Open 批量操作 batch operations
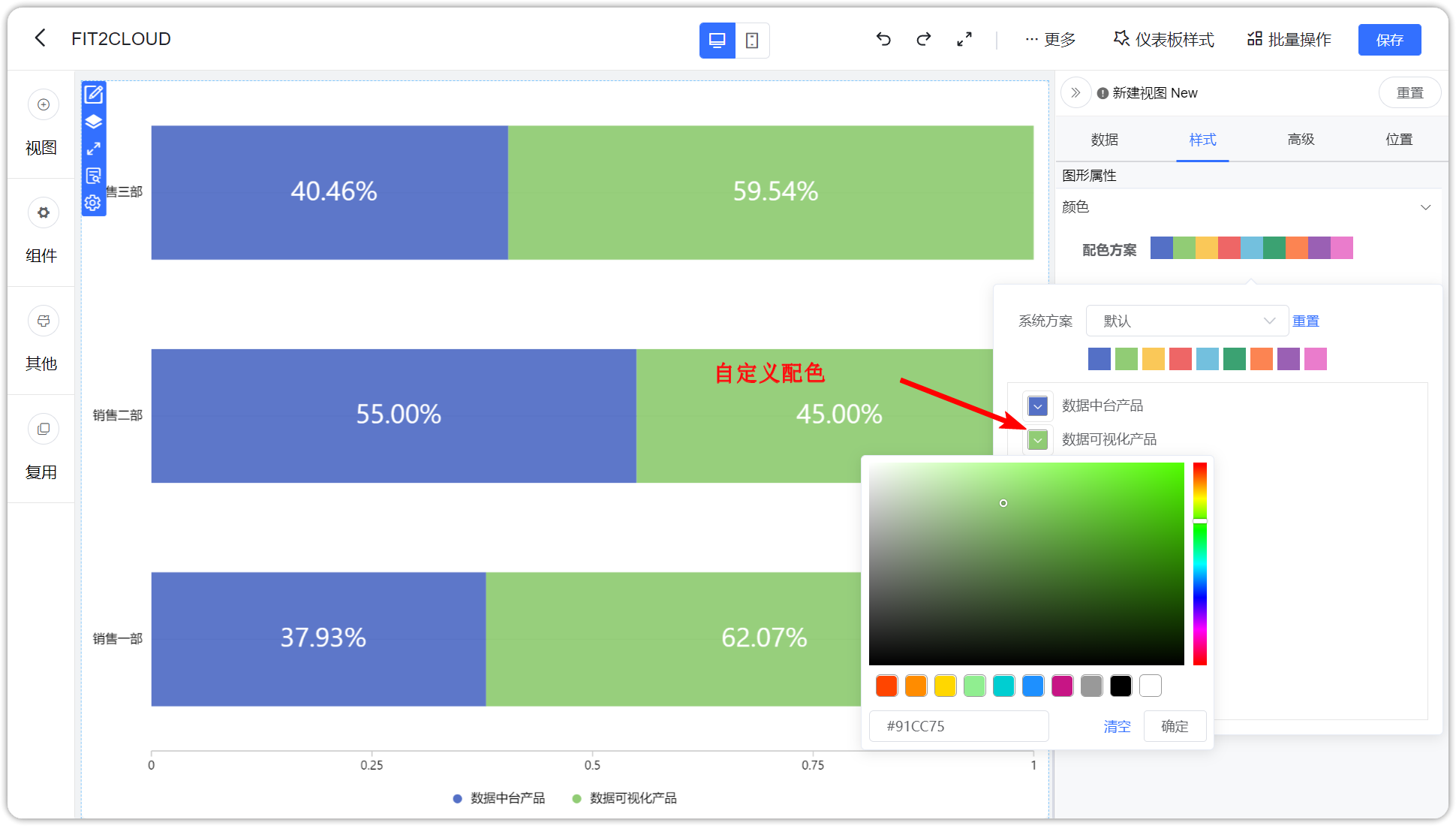 (1289, 40)
